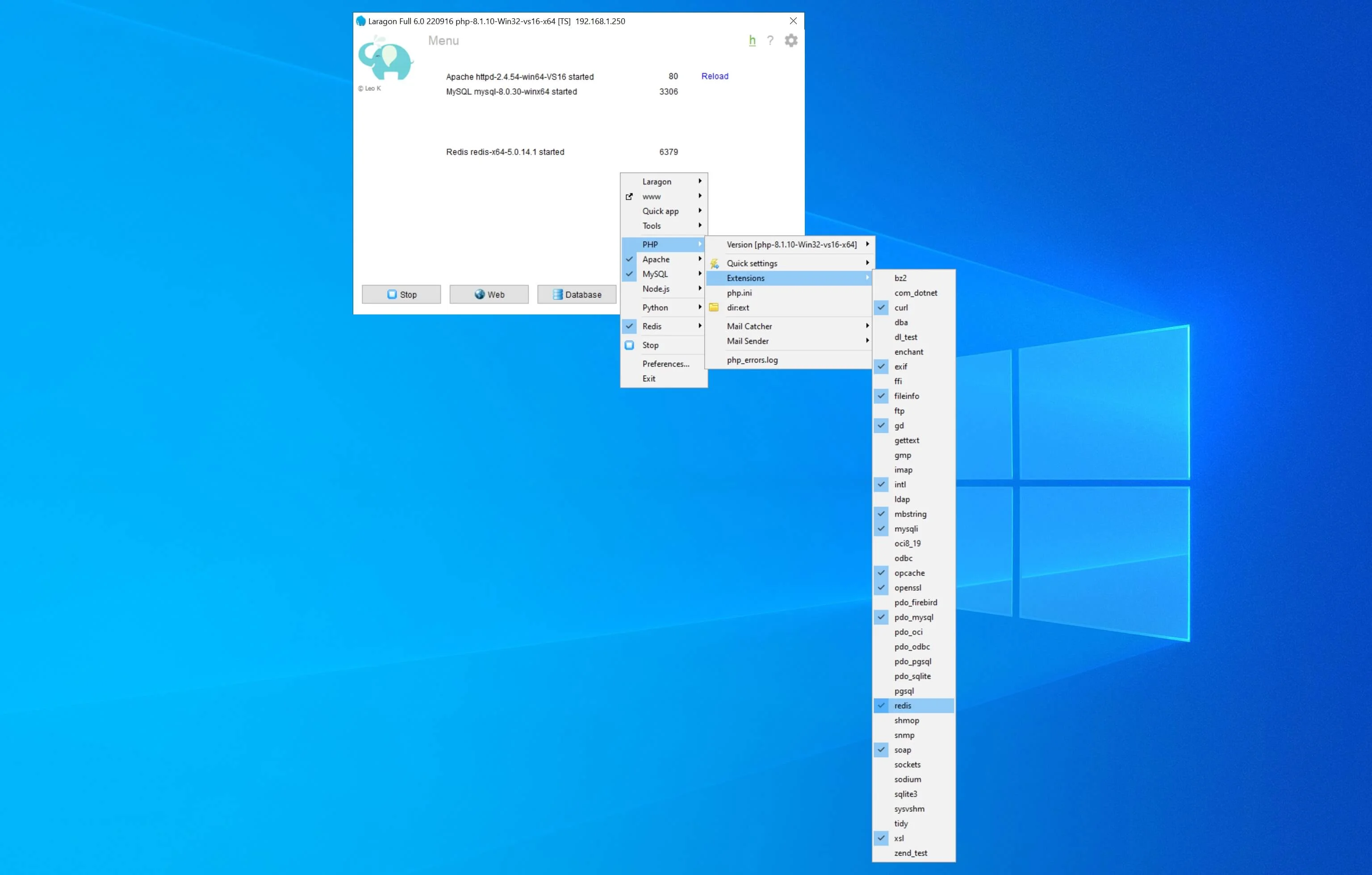Enable the ldap extension

coord(914,500)
